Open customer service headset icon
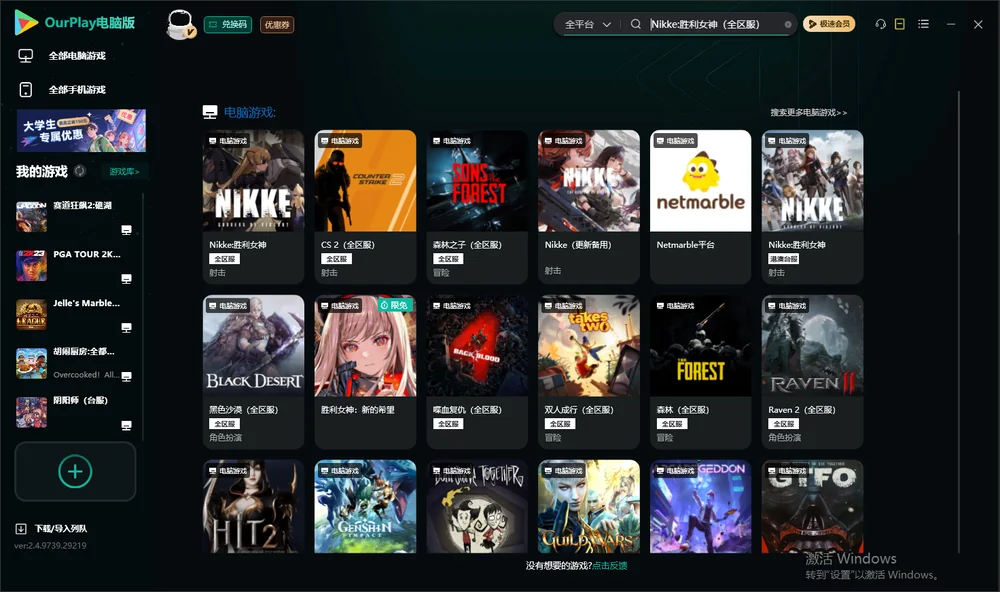The image size is (1000, 592). tap(880, 24)
